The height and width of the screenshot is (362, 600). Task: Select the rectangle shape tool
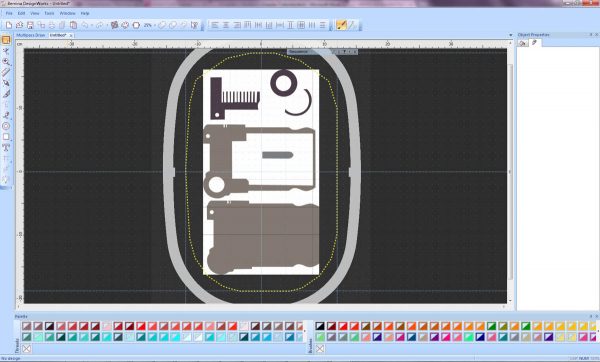[x=6, y=137]
